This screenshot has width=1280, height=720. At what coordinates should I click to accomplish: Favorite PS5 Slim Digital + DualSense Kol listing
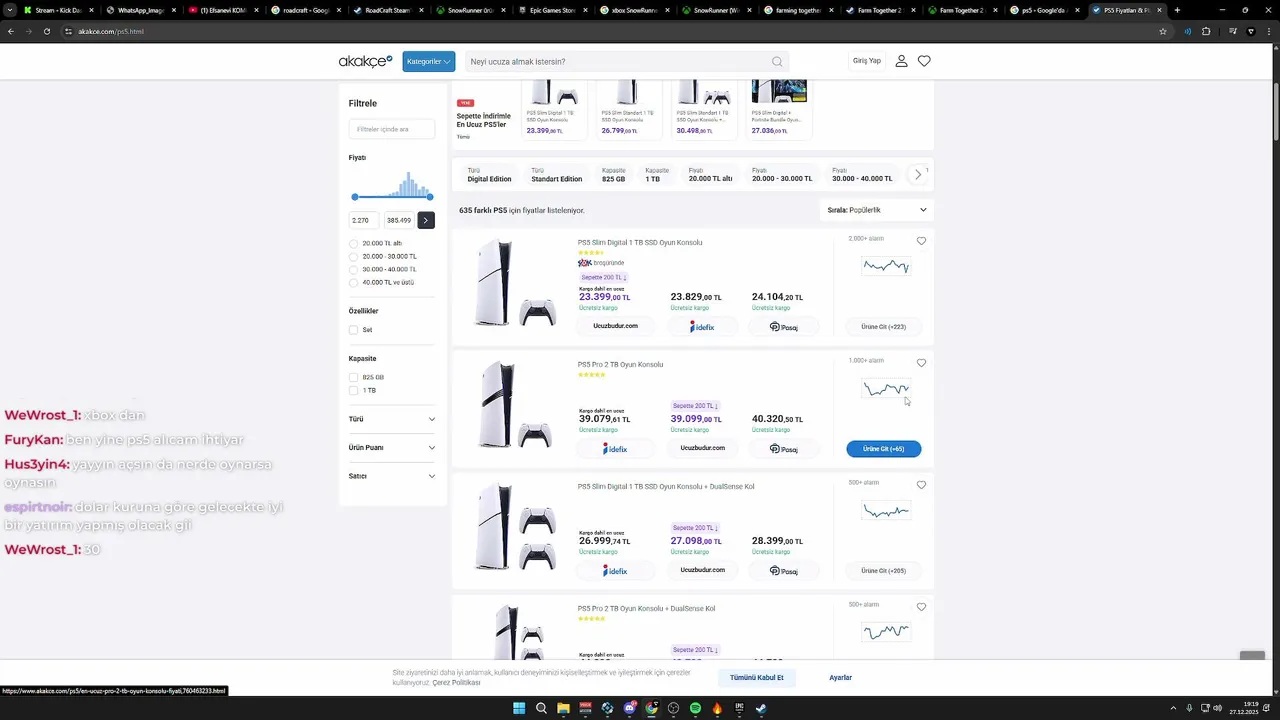[x=921, y=485]
